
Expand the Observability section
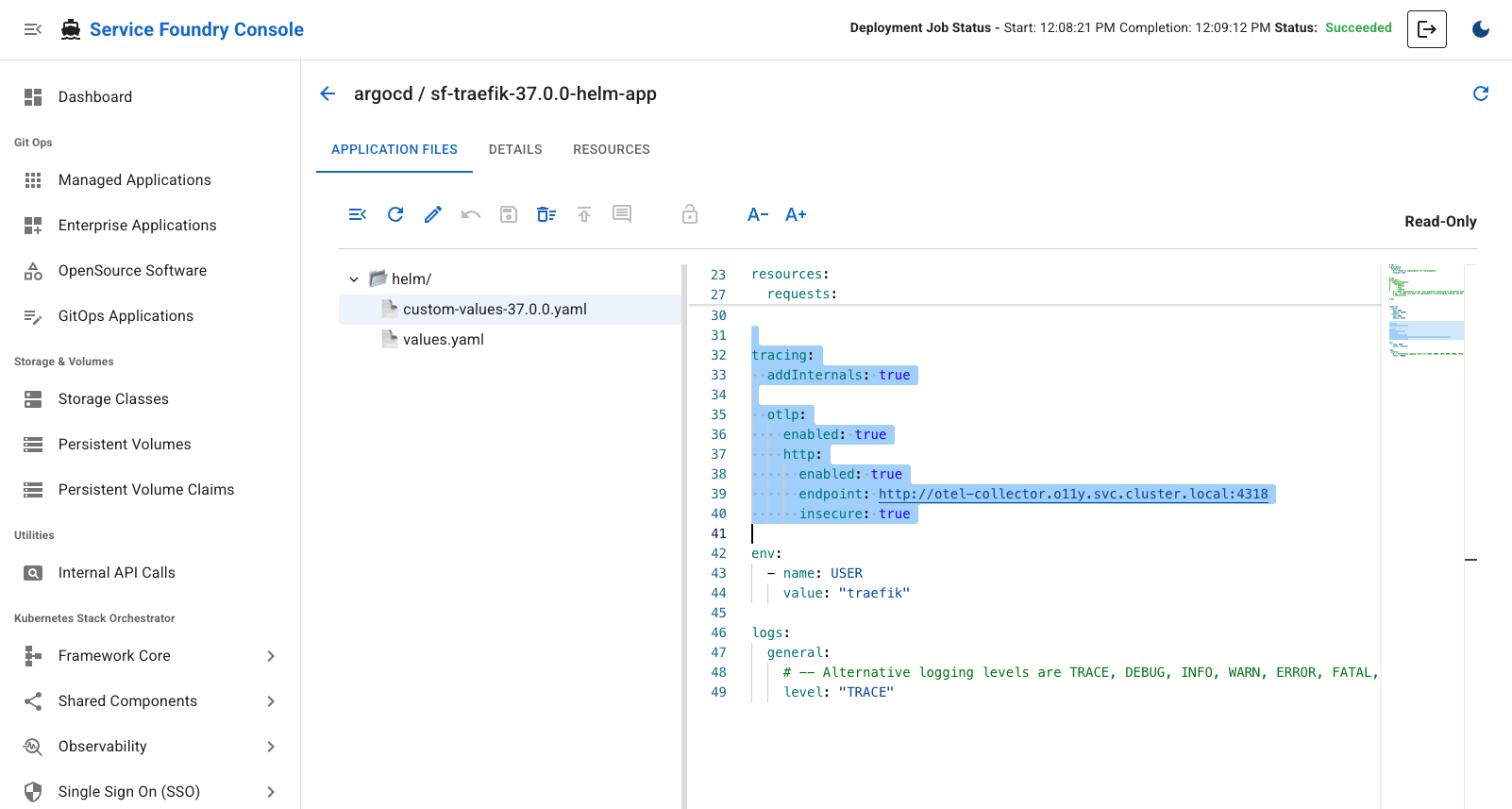tap(271, 747)
